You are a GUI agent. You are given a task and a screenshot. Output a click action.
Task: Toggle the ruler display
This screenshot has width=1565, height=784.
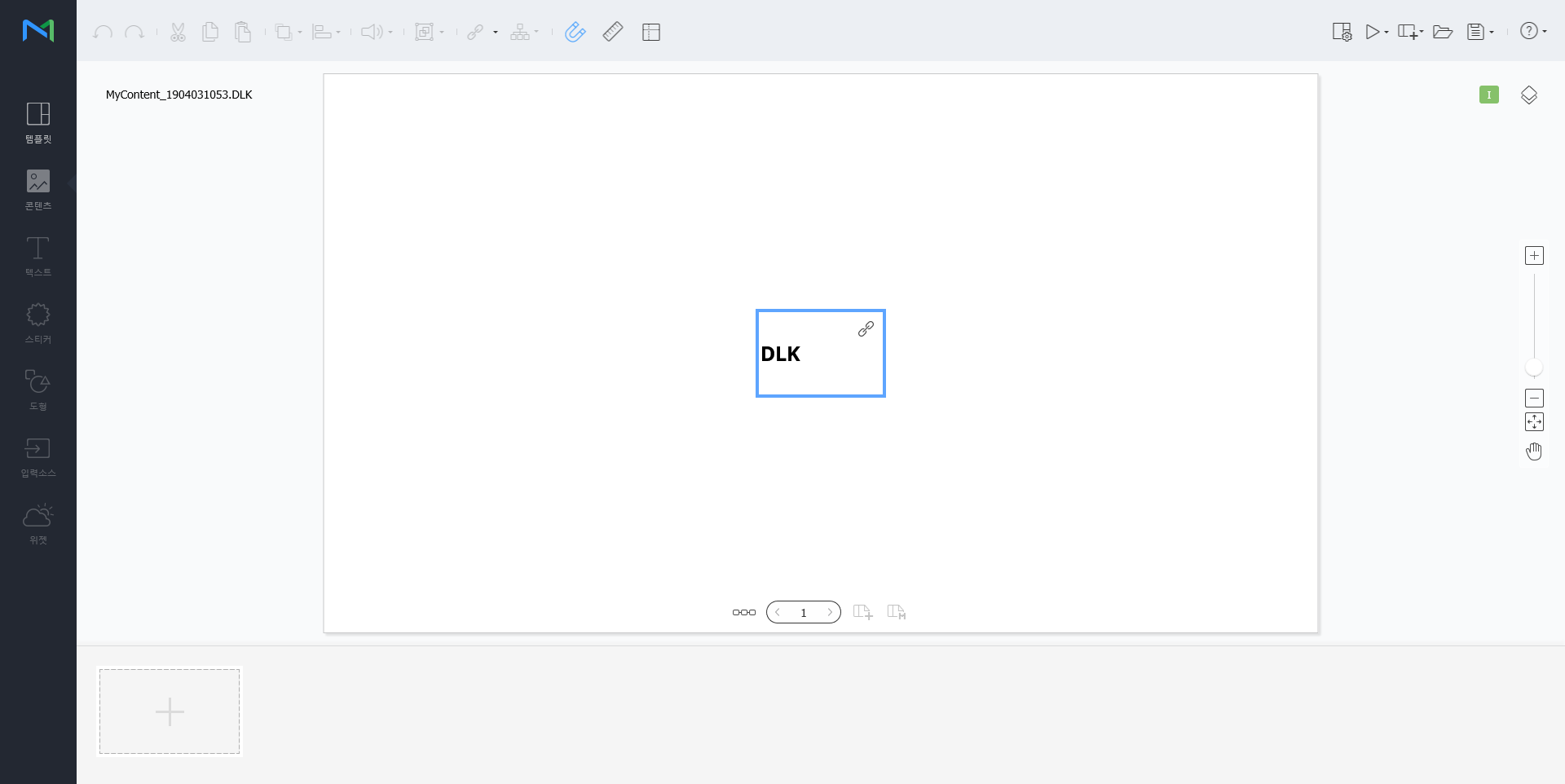pyautogui.click(x=613, y=32)
